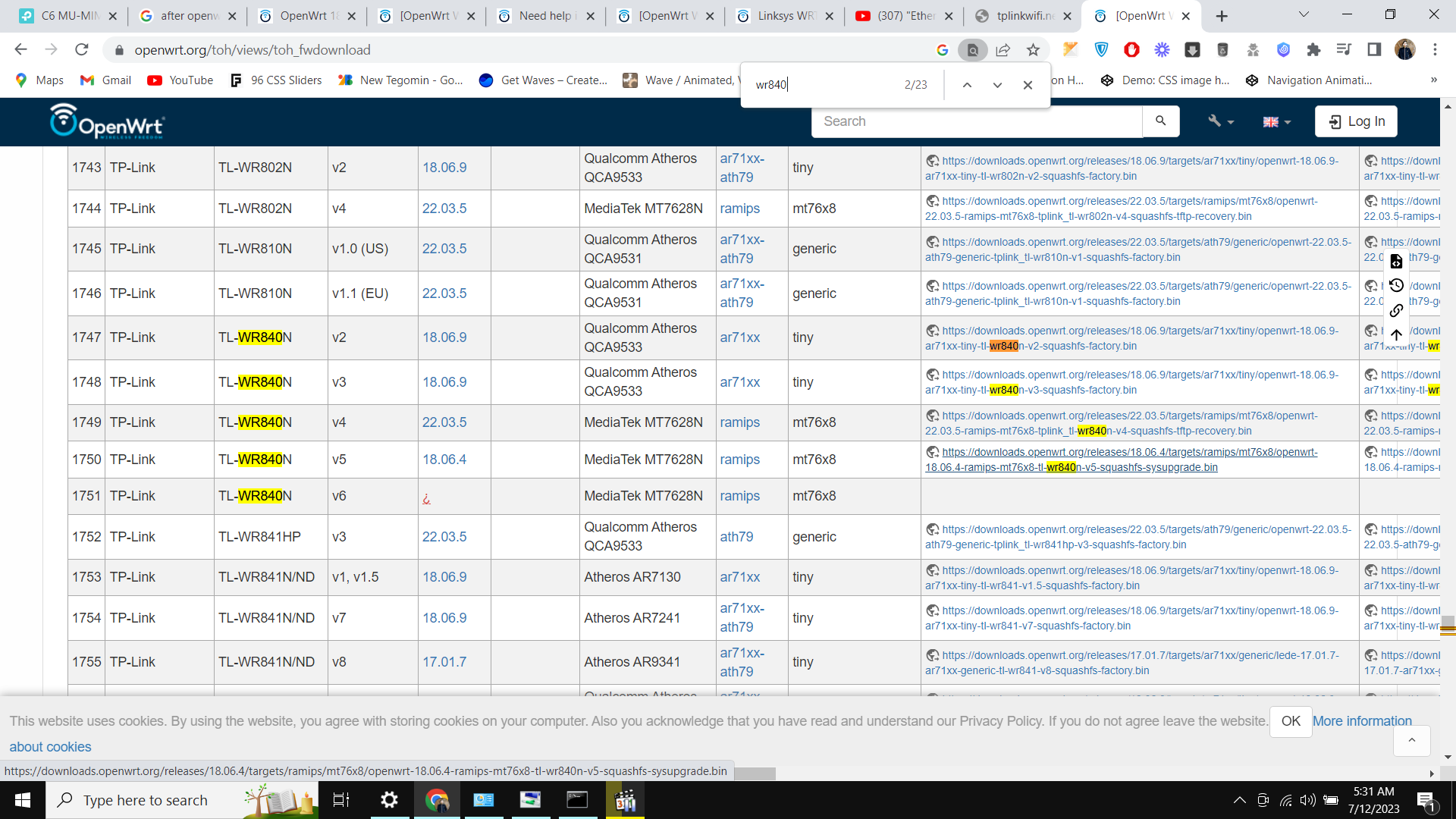Open Windows Settings gear in taskbar
1456x819 pixels.
389,800
